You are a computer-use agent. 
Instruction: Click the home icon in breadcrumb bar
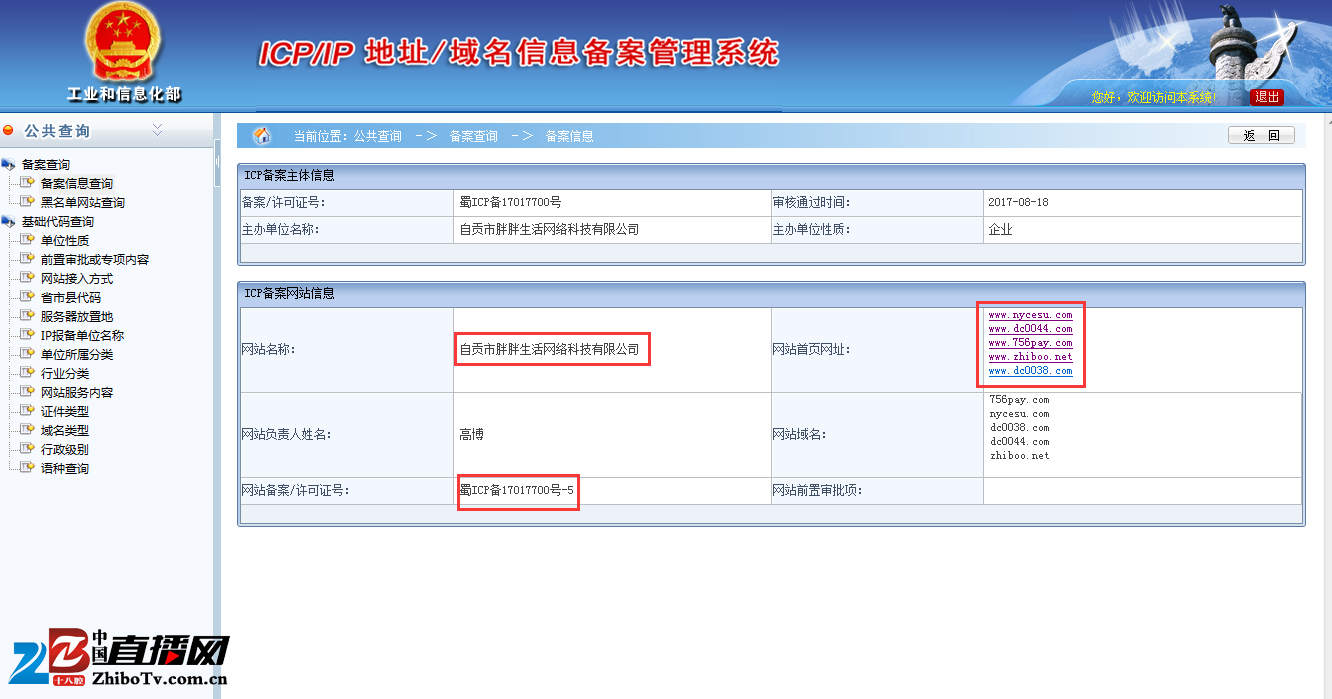click(x=262, y=136)
